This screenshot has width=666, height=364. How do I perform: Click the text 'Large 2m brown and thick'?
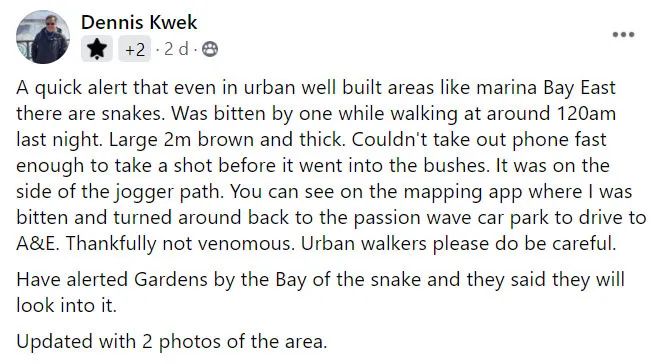226,140
